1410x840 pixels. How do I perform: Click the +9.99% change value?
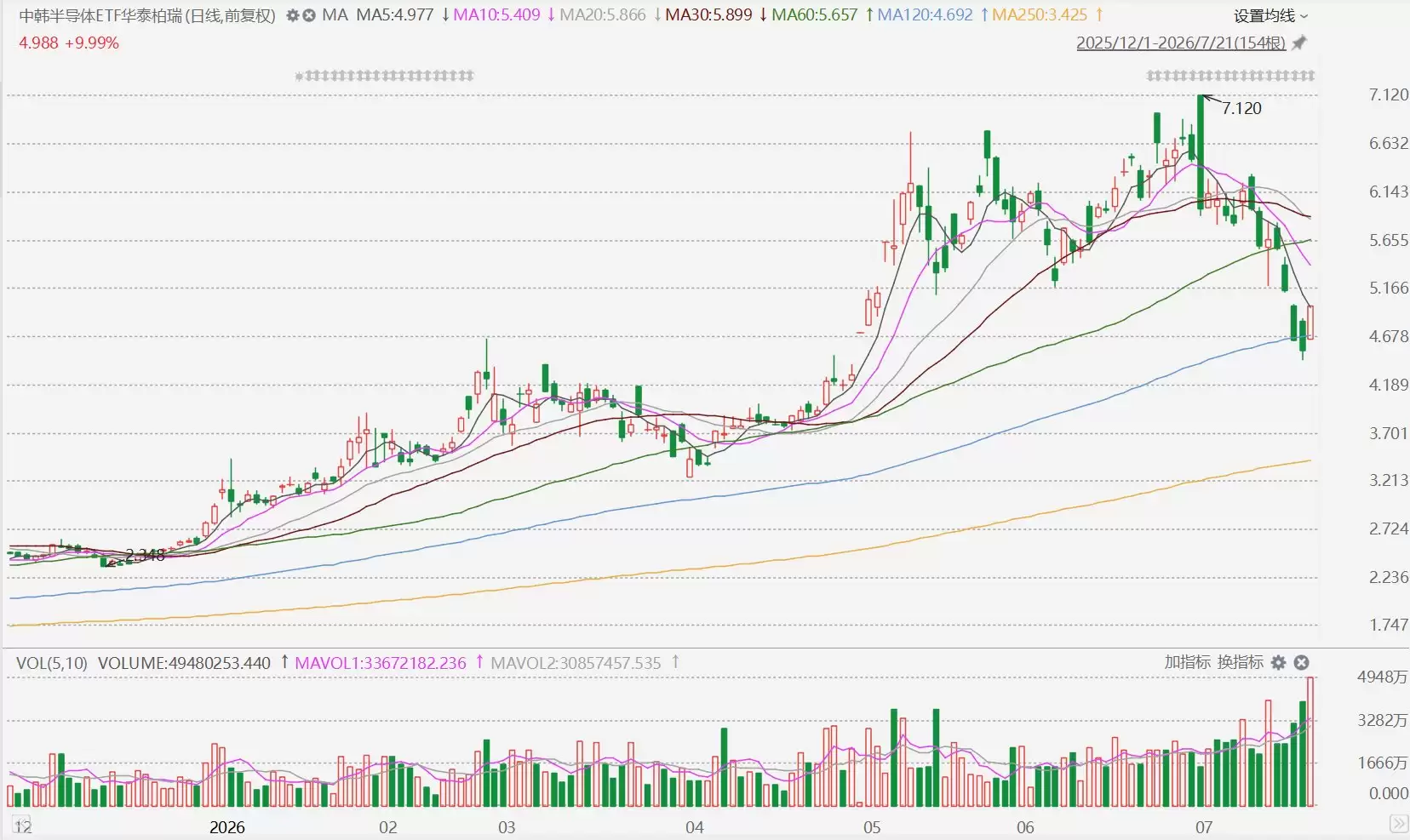92,43
